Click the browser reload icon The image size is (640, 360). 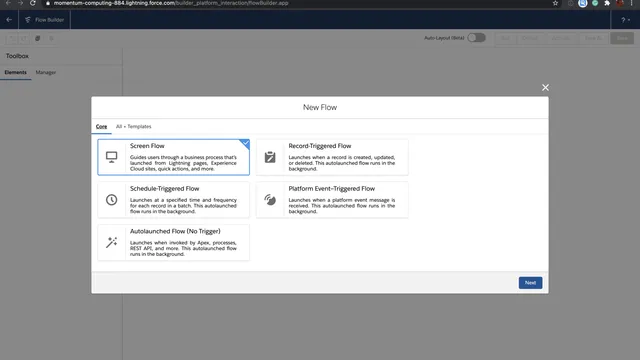[33, 3]
